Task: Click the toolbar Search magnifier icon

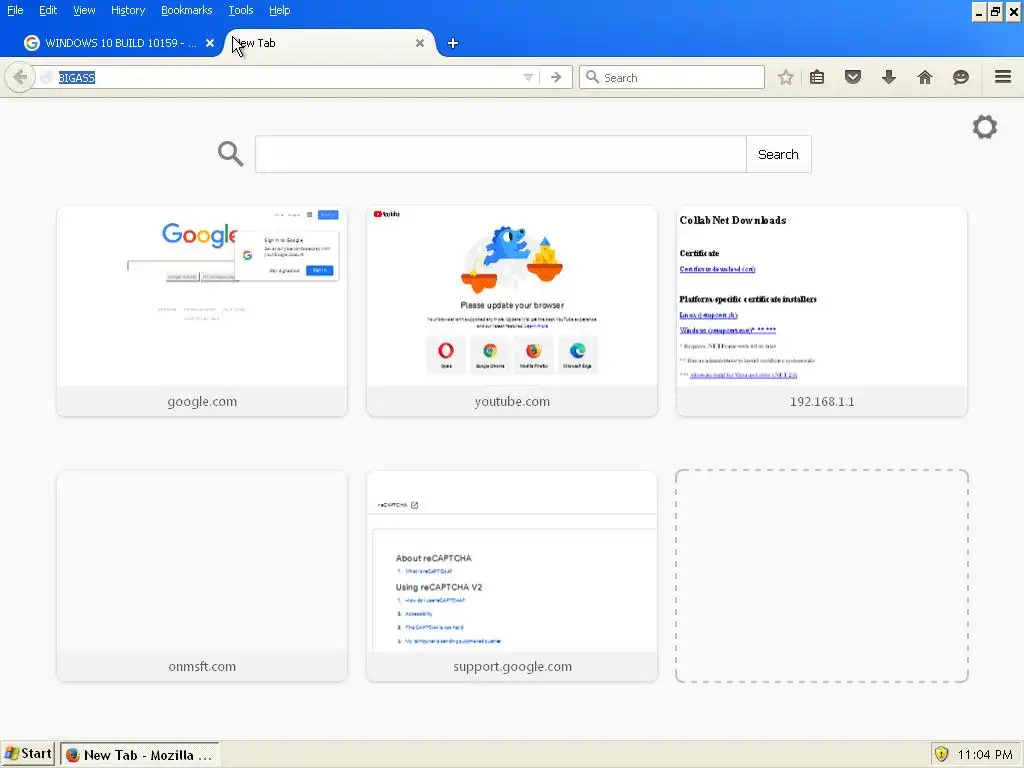Action: [x=592, y=77]
